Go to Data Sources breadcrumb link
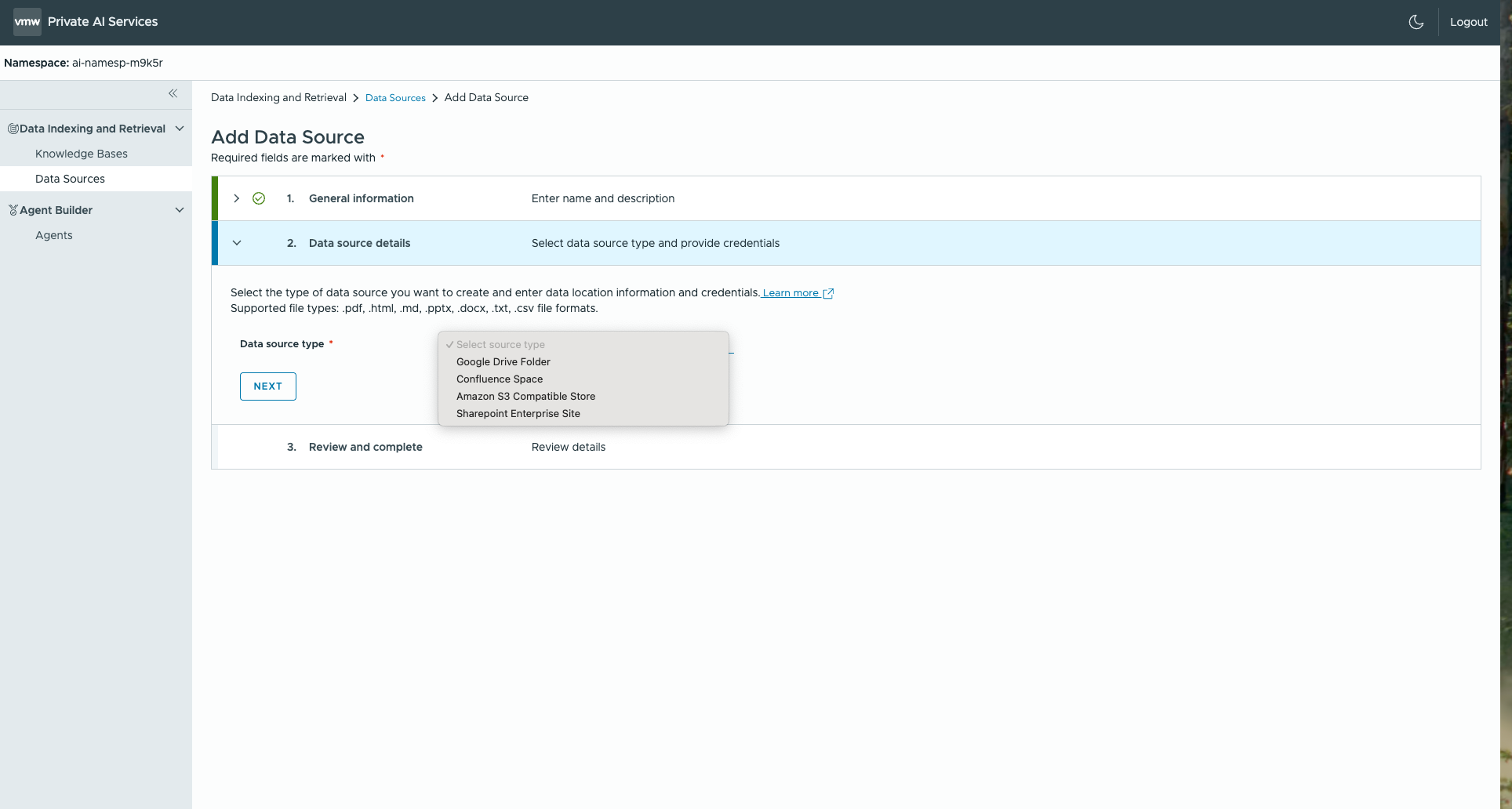This screenshot has height=809, width=1512. pyautogui.click(x=395, y=98)
